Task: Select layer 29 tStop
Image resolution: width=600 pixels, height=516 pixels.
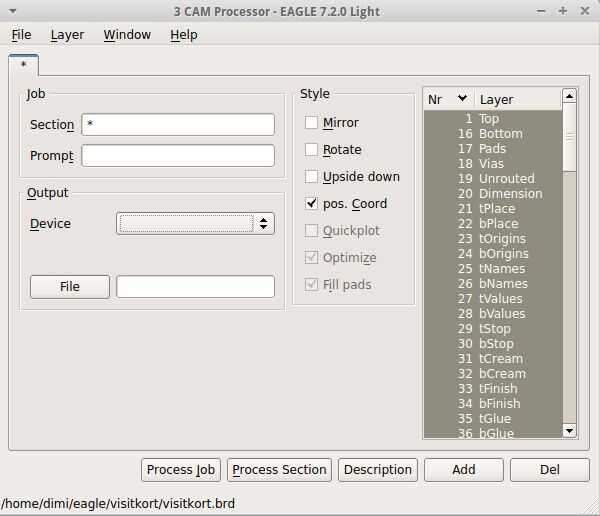Action: (493, 328)
